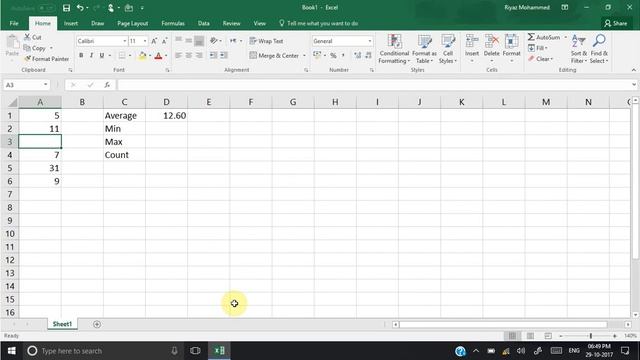Click the Increase Decimal icon
This screenshot has height=360, width=640.
coord(358,55)
